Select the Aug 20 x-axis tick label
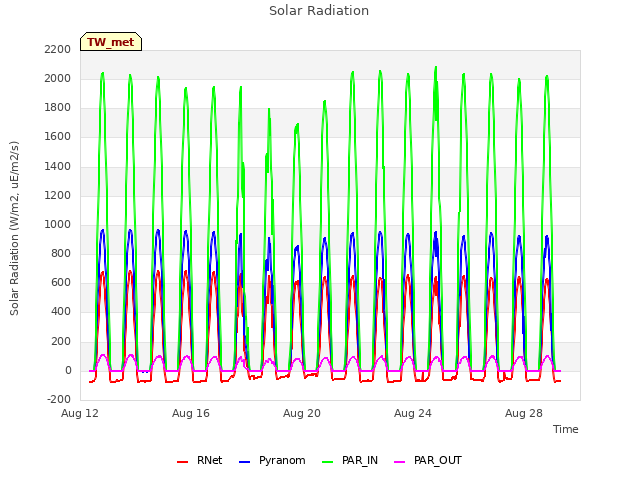640x480 pixels. point(302,413)
